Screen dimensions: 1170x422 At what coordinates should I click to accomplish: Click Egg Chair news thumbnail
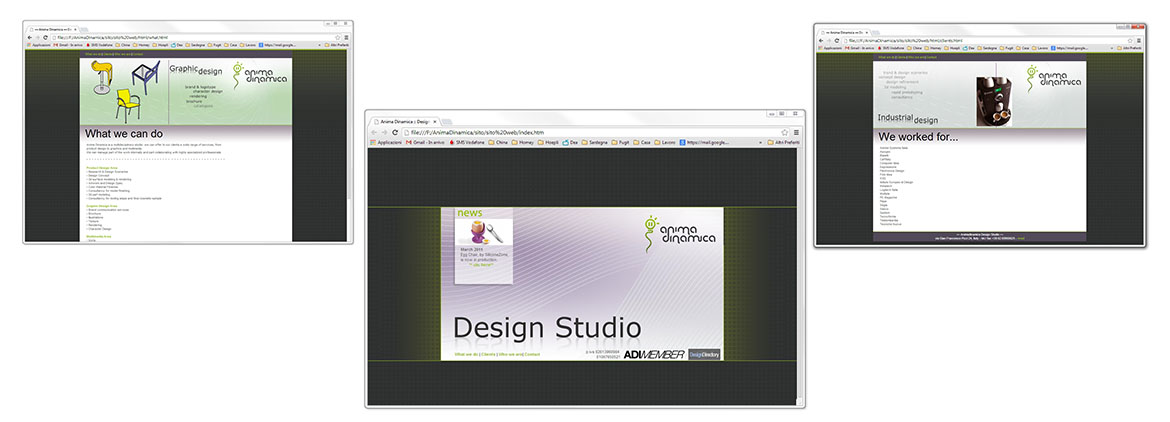484,233
